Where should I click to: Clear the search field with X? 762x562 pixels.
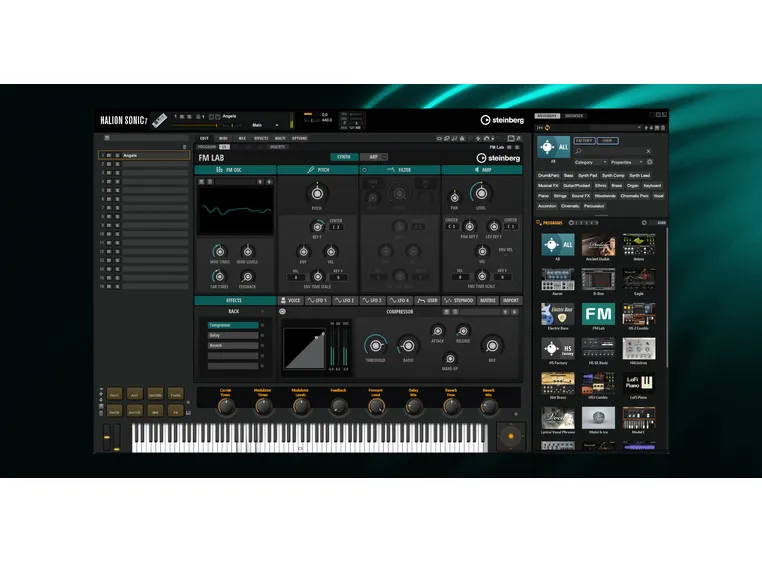click(x=648, y=151)
